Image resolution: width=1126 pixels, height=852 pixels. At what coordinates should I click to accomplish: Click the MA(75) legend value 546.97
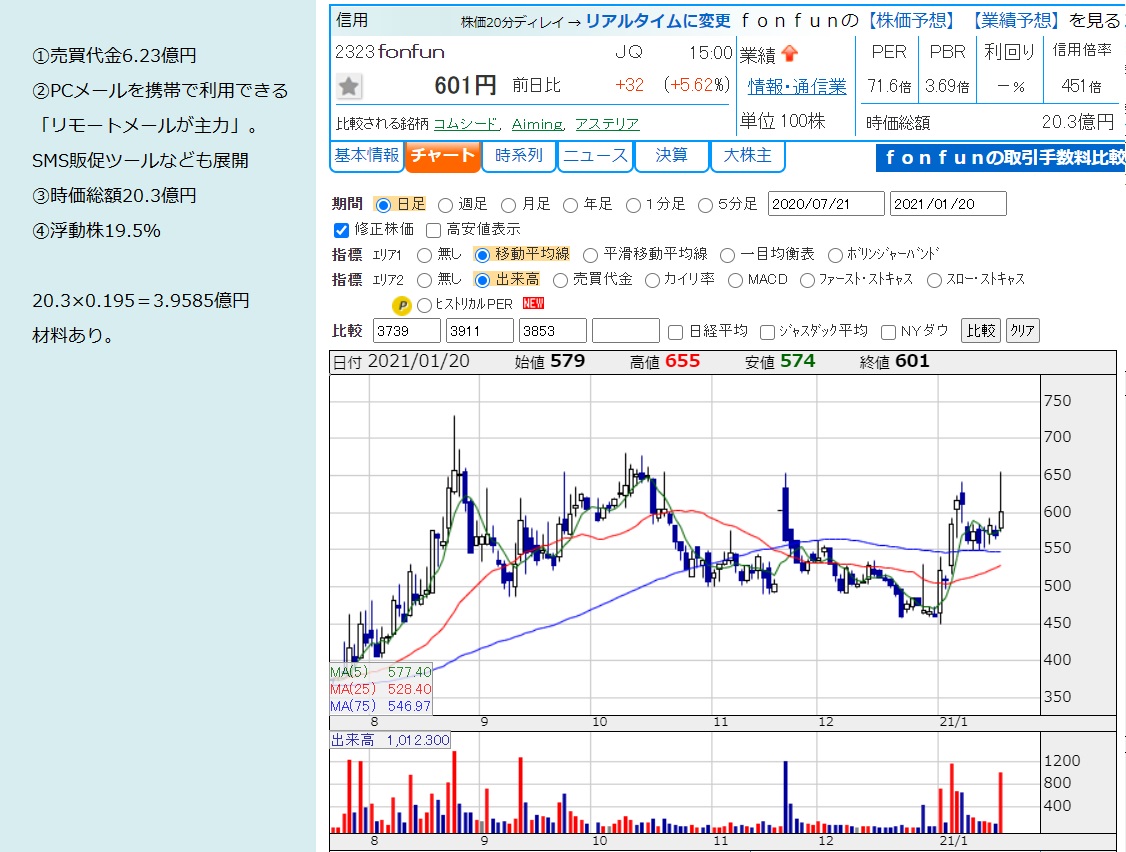409,706
